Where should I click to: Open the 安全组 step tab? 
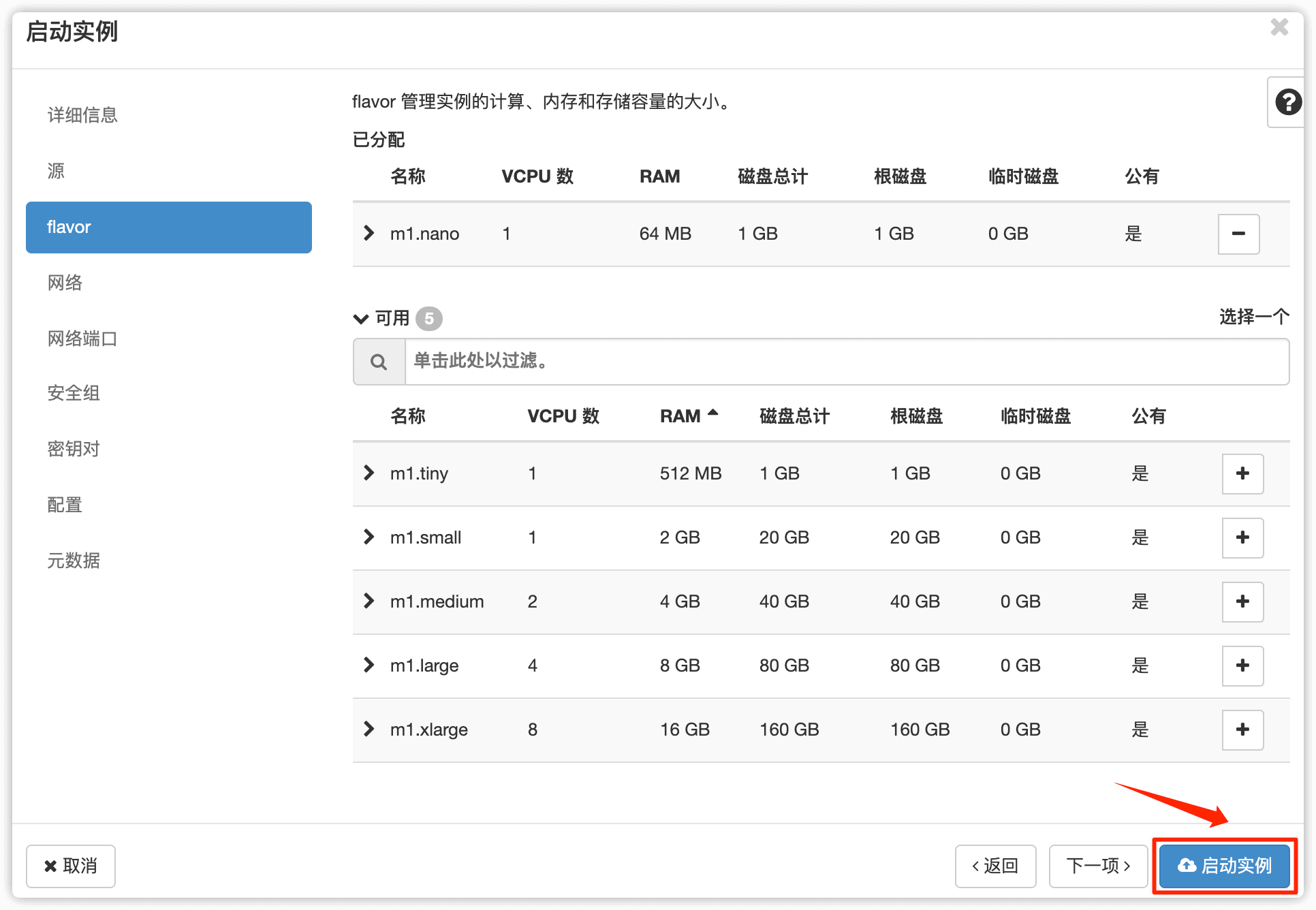tap(74, 393)
